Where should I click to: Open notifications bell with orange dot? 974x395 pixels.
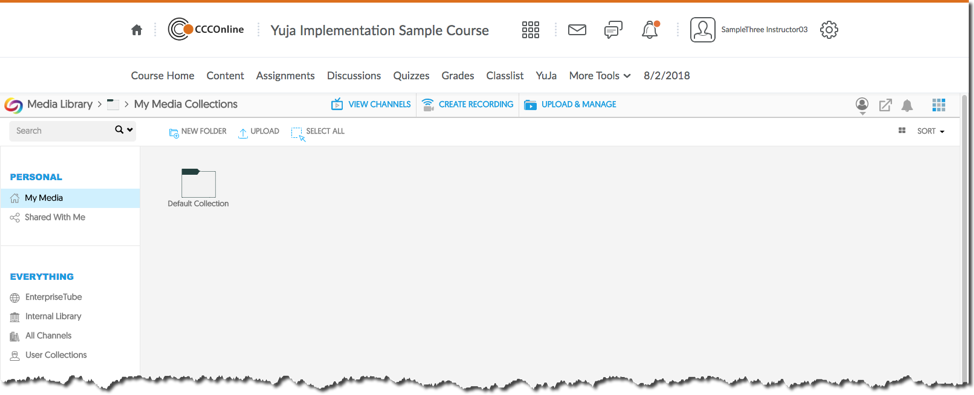point(650,29)
